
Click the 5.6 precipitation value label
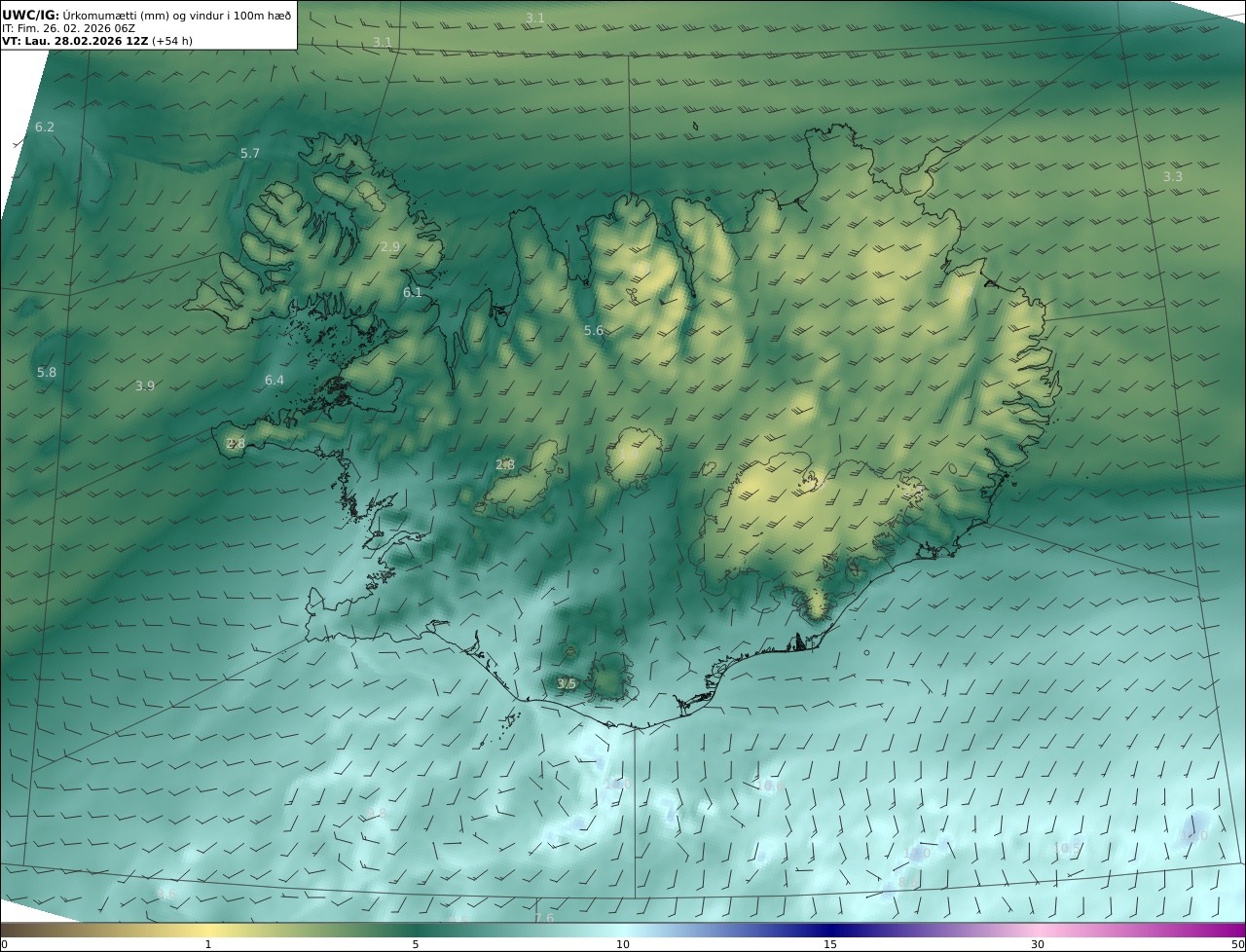click(594, 331)
